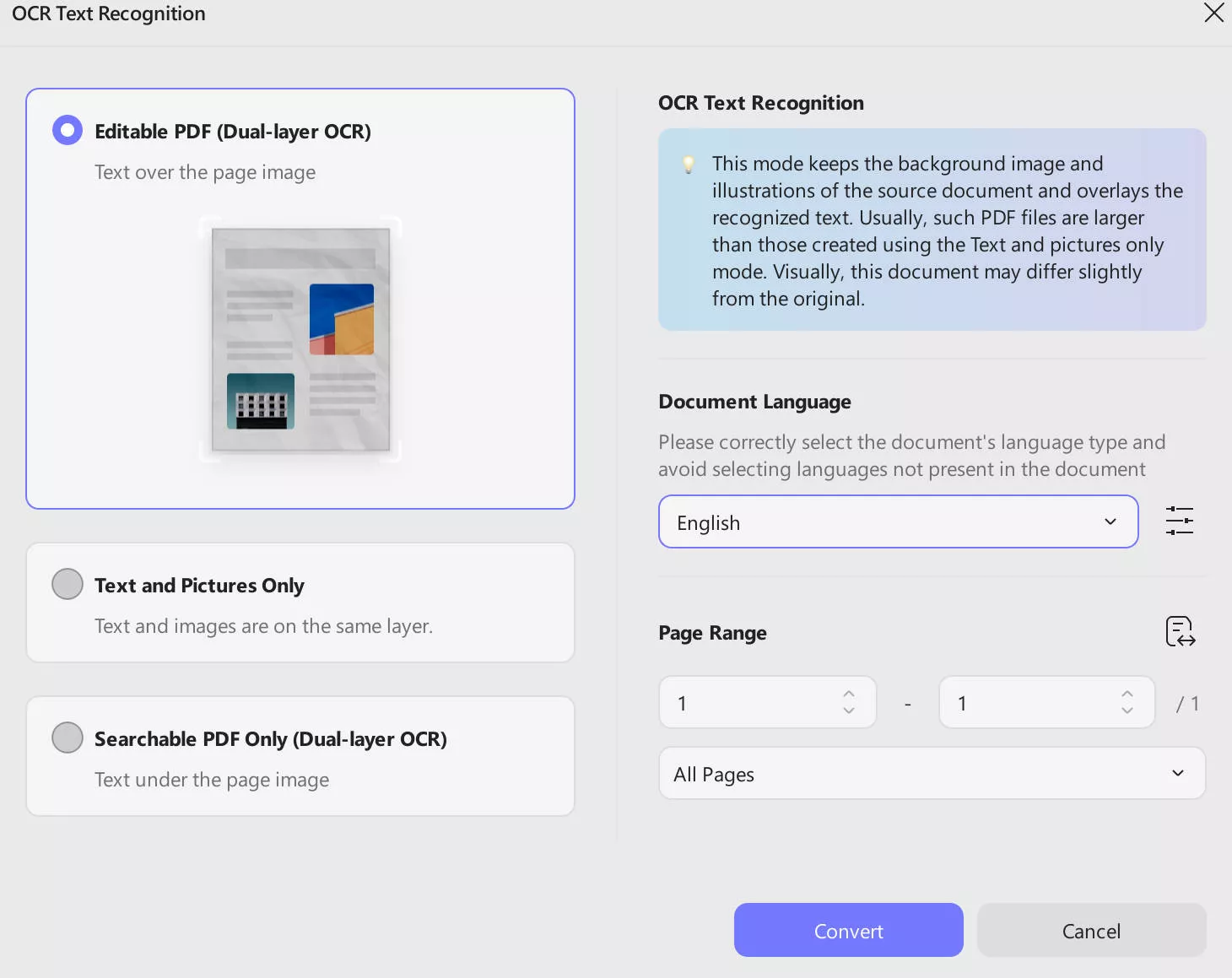Click the Page Range adjustment icon
The width and height of the screenshot is (1232, 978).
(1179, 632)
